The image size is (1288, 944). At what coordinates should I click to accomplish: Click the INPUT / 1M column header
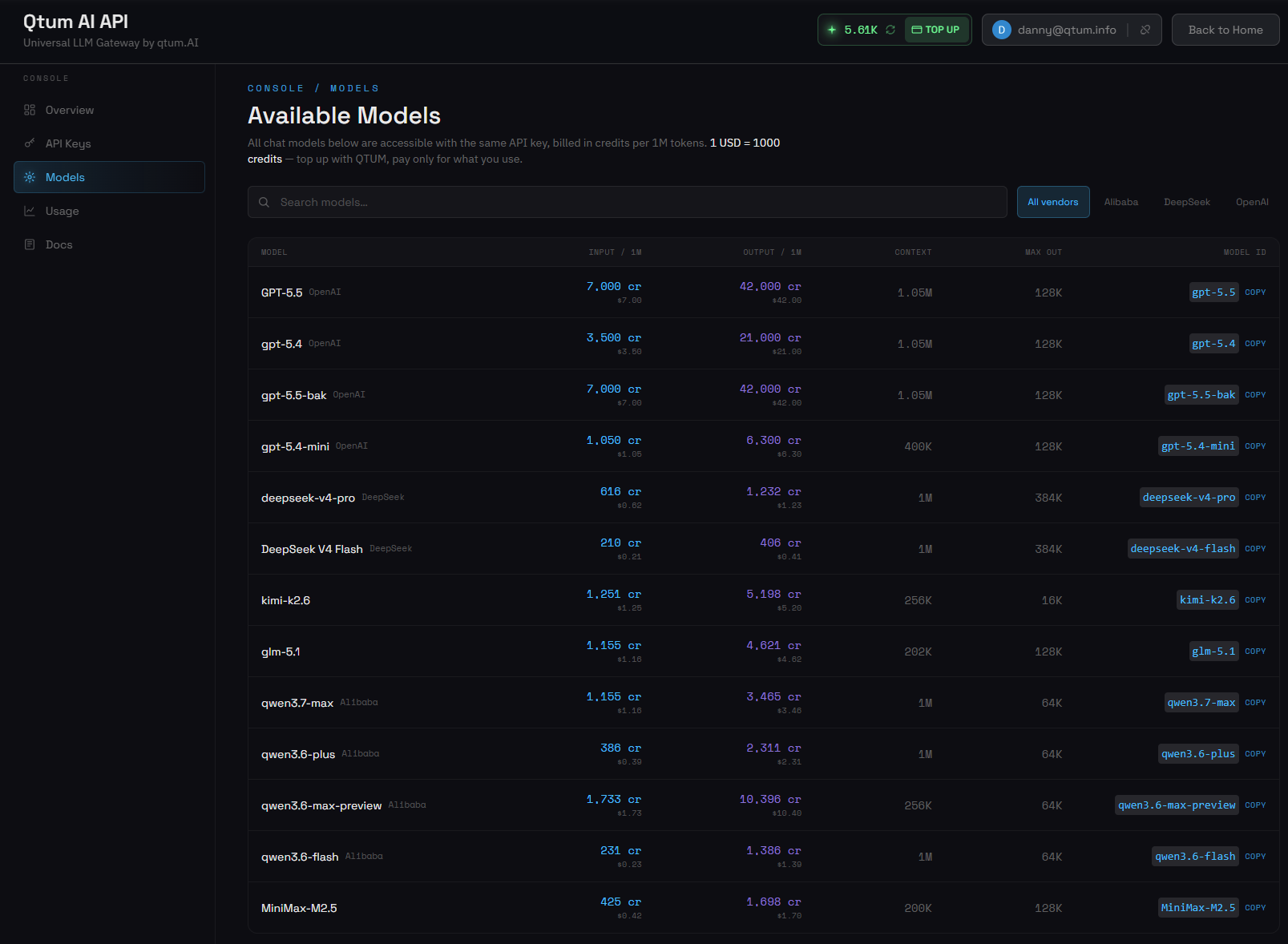click(x=615, y=252)
